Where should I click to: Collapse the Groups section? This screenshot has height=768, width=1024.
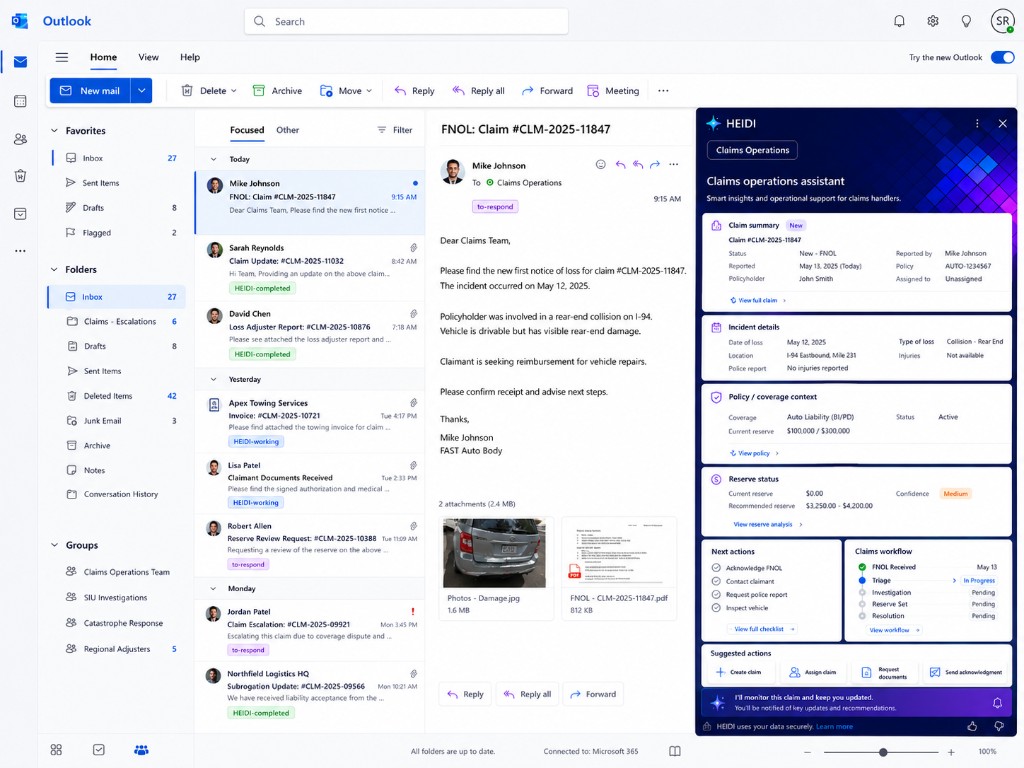pyautogui.click(x=54, y=545)
